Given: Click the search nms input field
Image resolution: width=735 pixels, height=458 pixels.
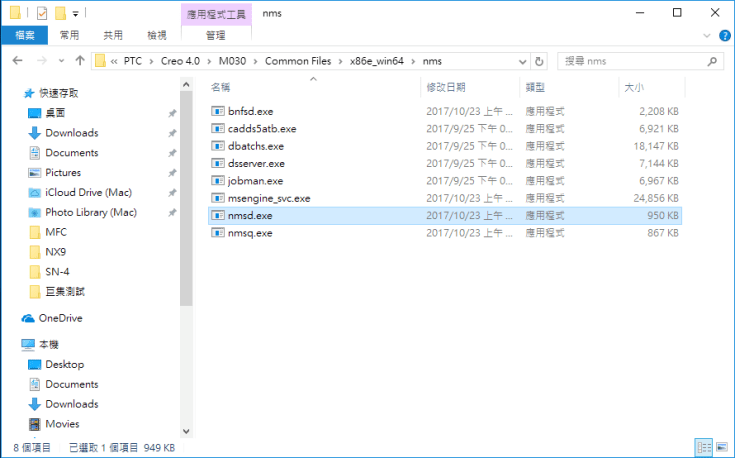Looking at the screenshot, I should click(x=638, y=61).
